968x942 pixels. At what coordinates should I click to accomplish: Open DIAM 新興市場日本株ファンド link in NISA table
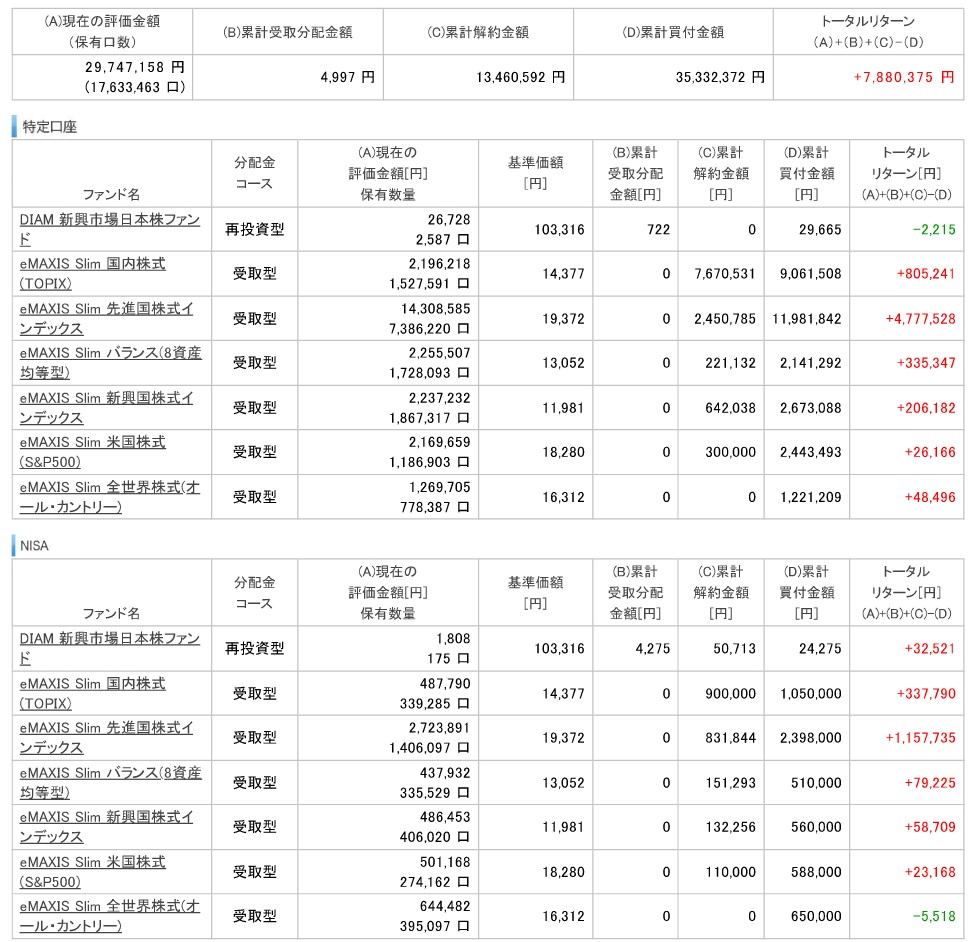tap(110, 648)
